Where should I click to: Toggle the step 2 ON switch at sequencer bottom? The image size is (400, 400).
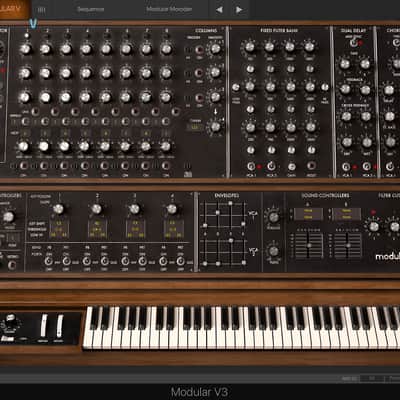coord(44,166)
